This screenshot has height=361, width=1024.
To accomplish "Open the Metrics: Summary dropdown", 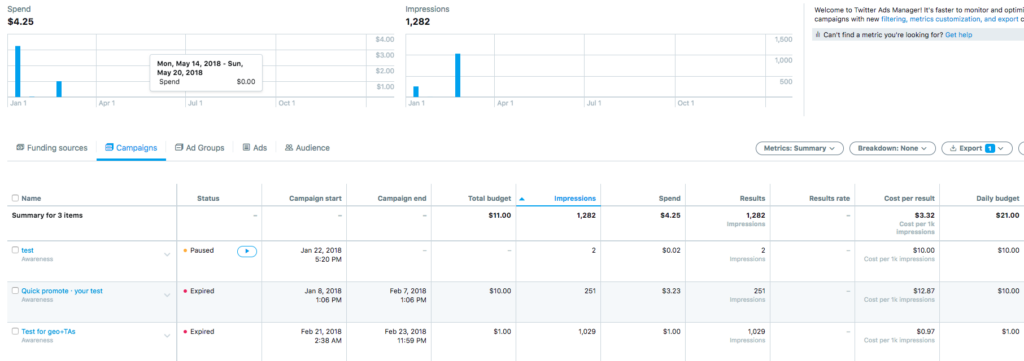I will click(x=799, y=148).
